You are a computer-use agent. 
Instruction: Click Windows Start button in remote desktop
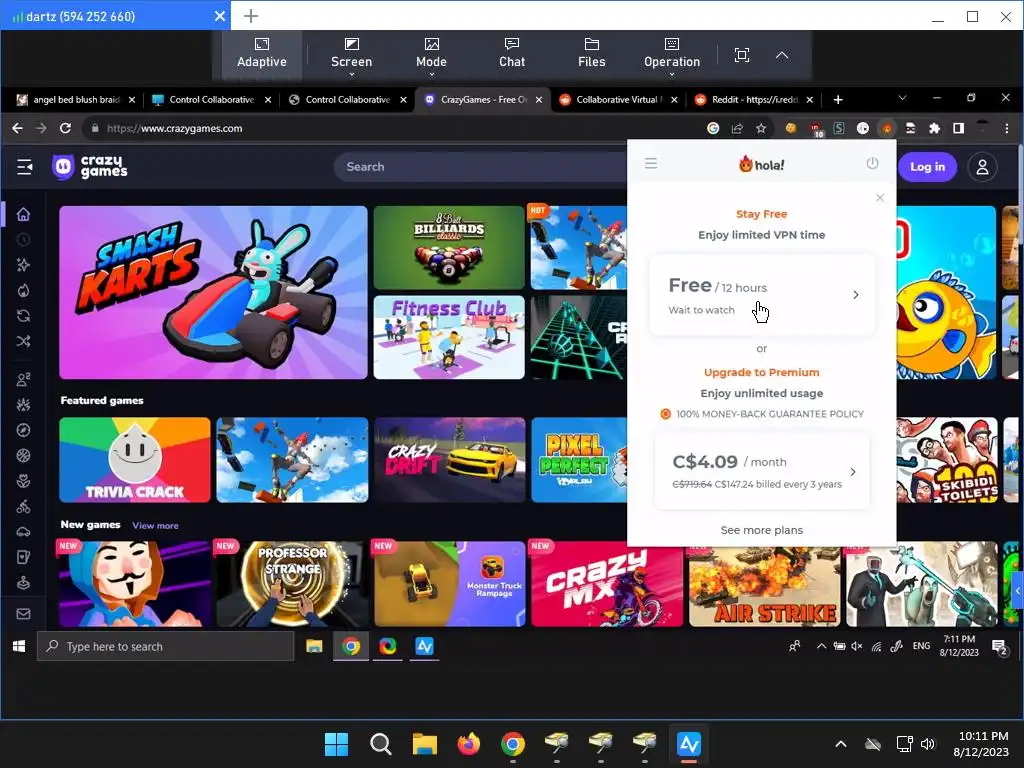[19, 647]
